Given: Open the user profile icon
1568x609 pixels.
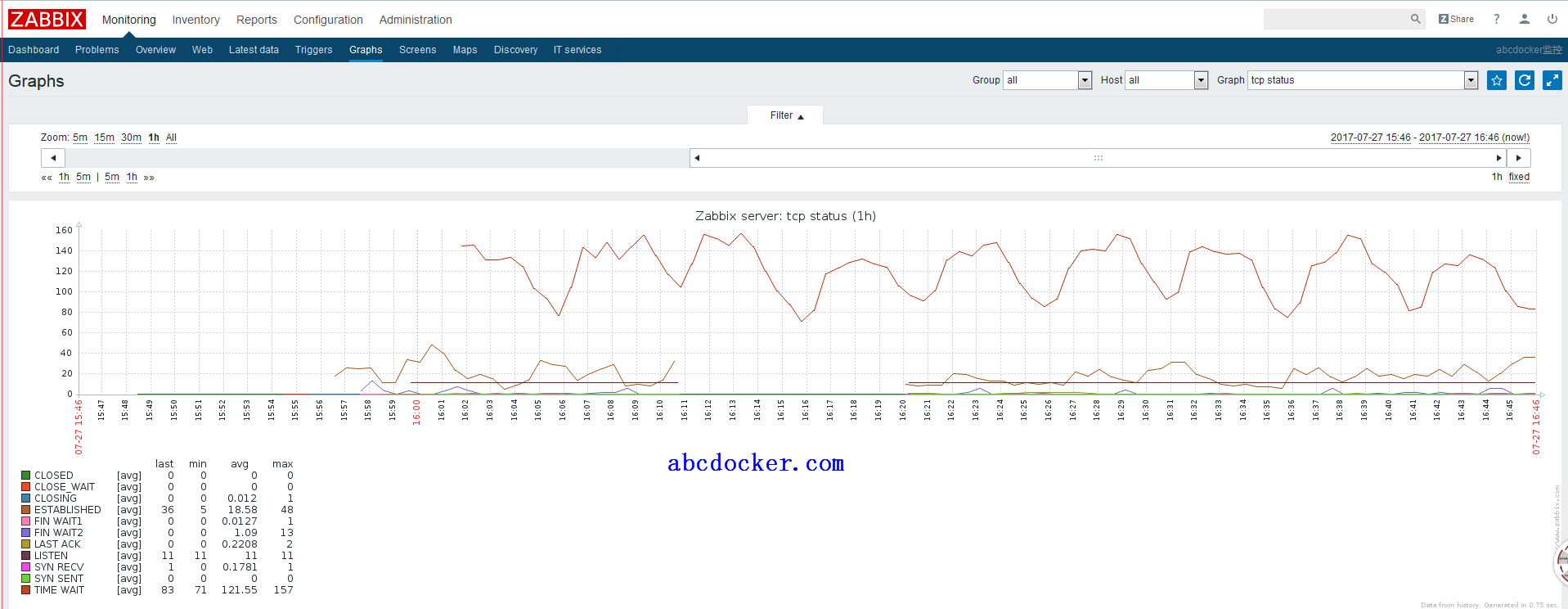Looking at the screenshot, I should click(x=1525, y=19).
